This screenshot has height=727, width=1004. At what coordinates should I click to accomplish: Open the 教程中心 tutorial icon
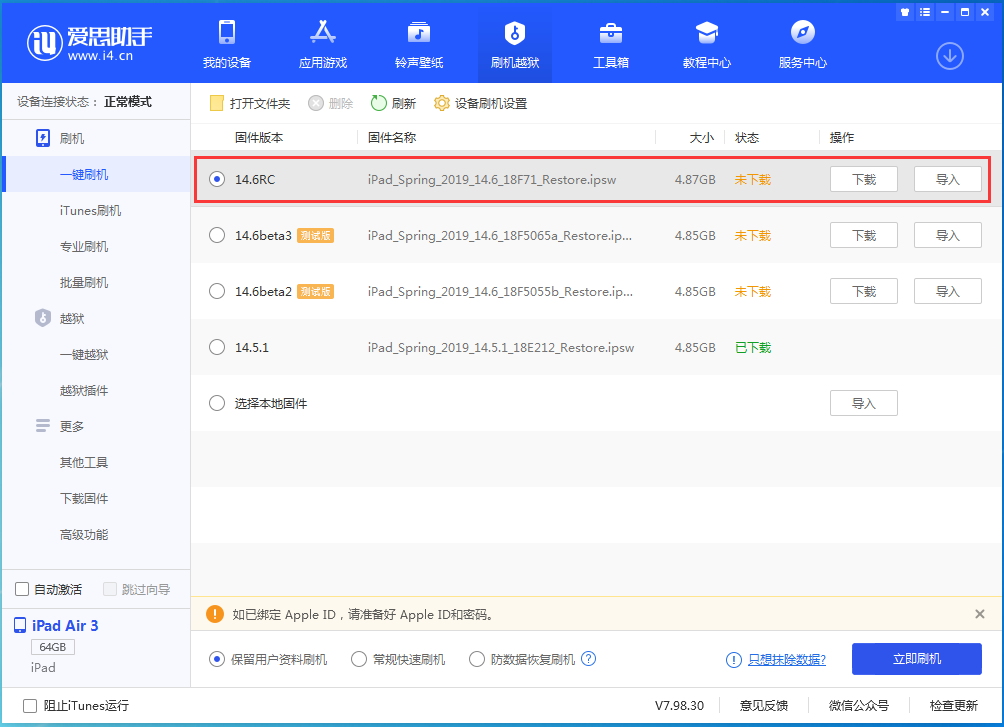[x=707, y=33]
